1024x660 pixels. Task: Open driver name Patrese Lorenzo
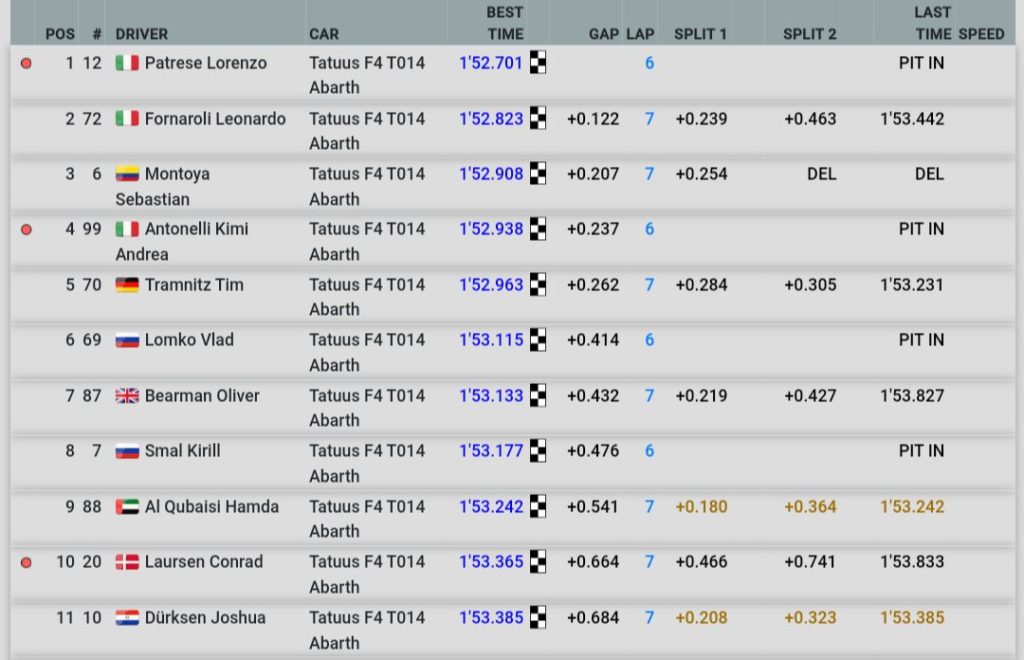pyautogui.click(x=205, y=63)
